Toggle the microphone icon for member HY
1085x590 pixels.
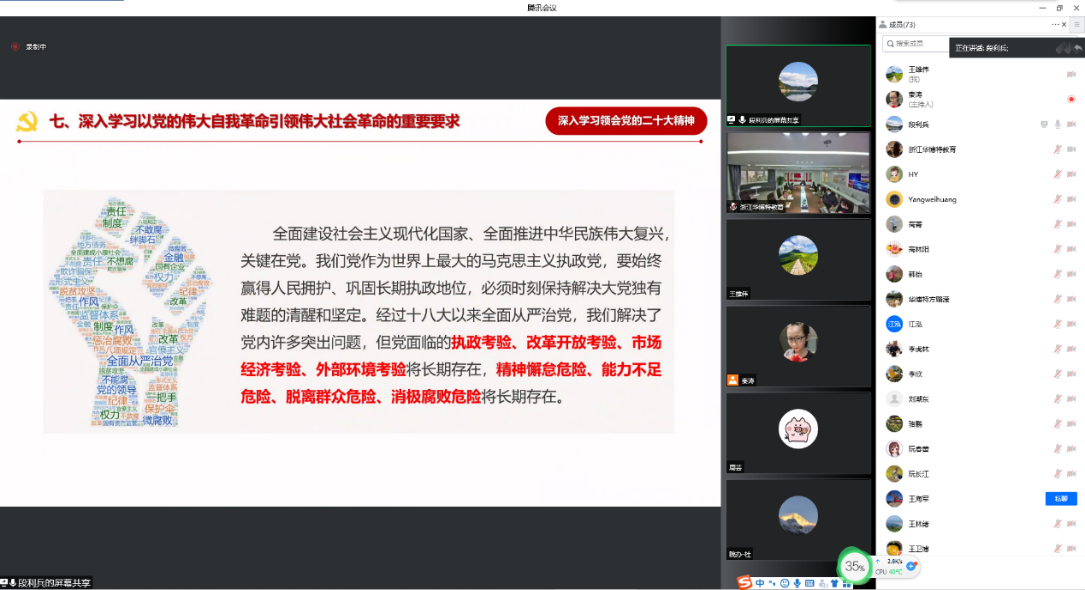pos(1057,174)
